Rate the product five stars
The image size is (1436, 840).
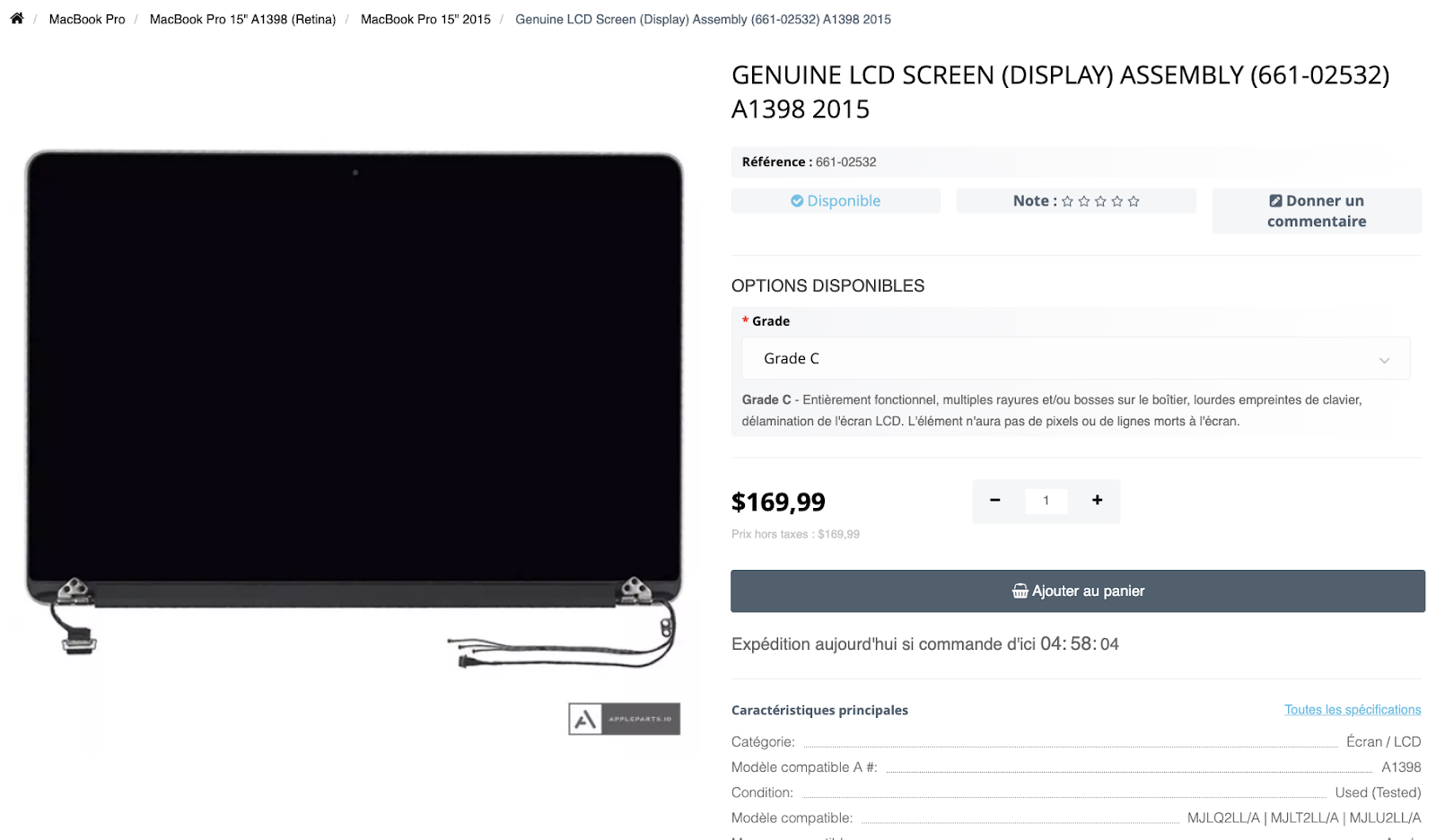1134,201
